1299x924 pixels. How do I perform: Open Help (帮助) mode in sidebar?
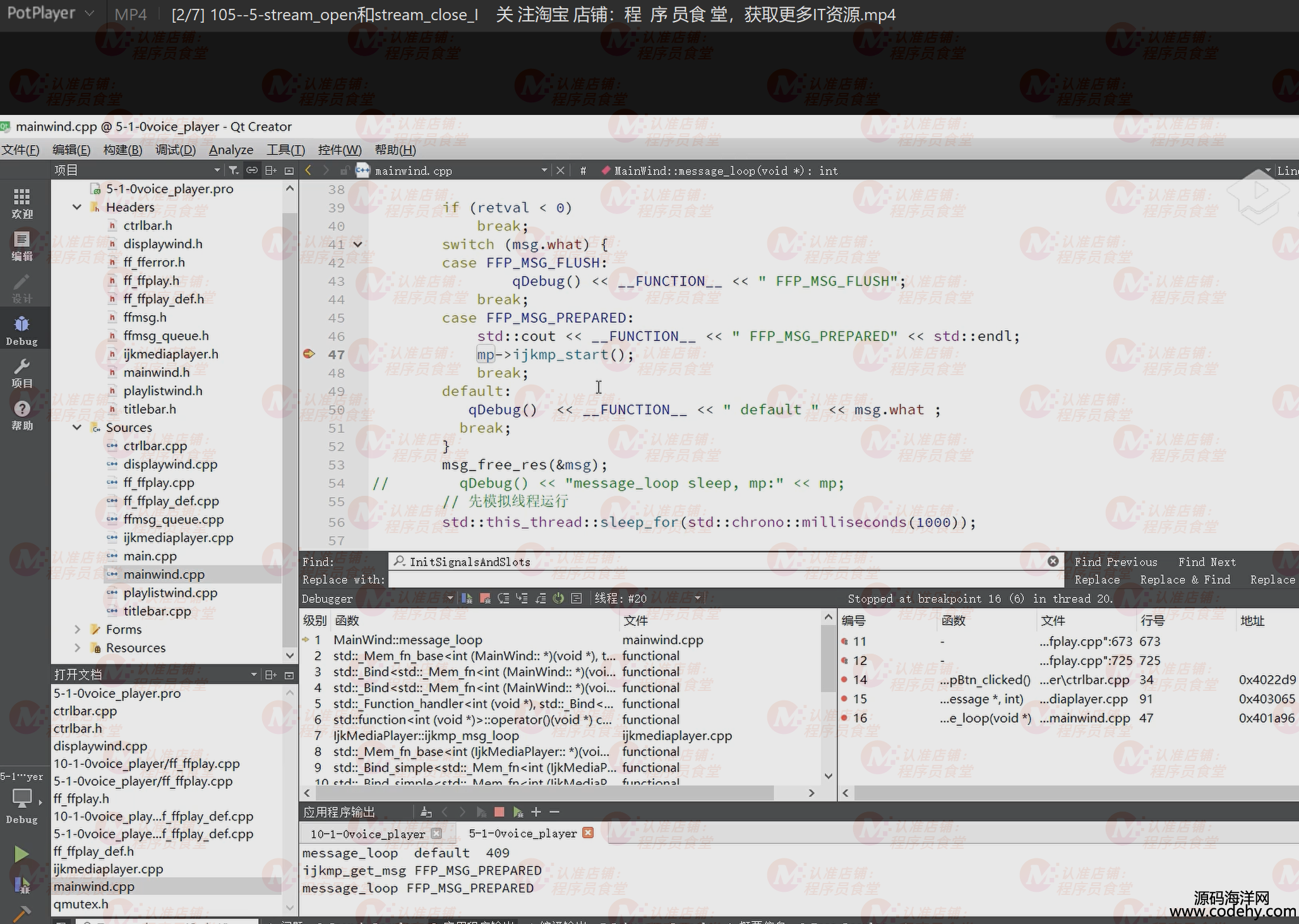pos(22,416)
